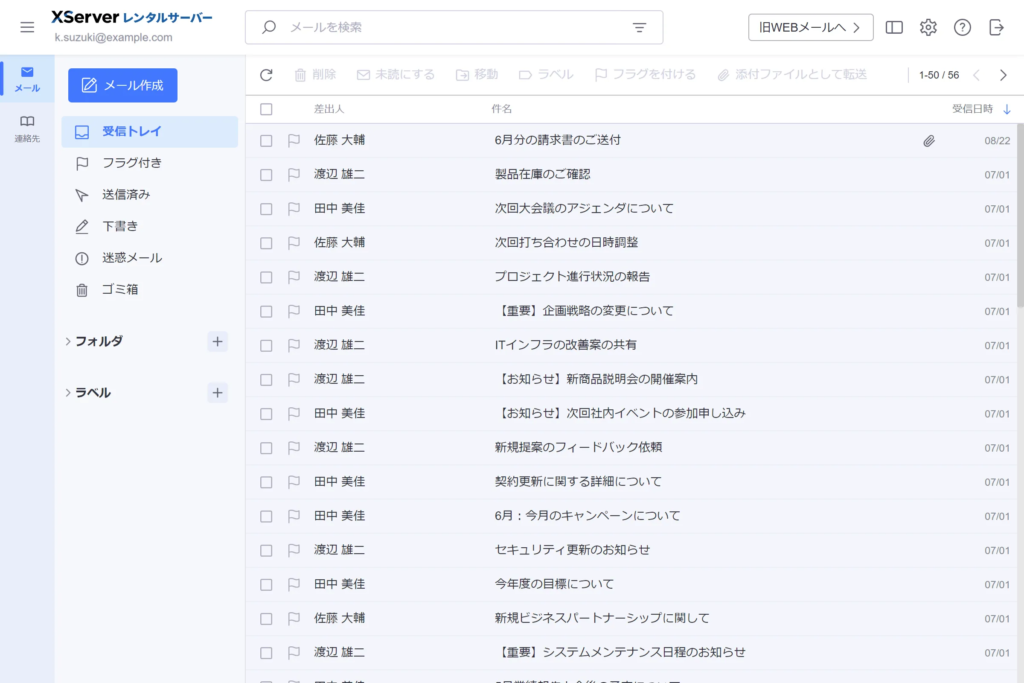Image resolution: width=1024 pixels, height=683 pixels.
Task: Click the メール作成 button
Action: click(x=122, y=85)
